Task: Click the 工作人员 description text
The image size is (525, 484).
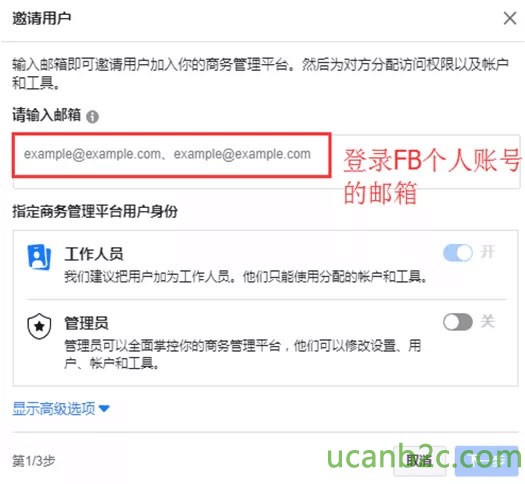Action: point(246,277)
